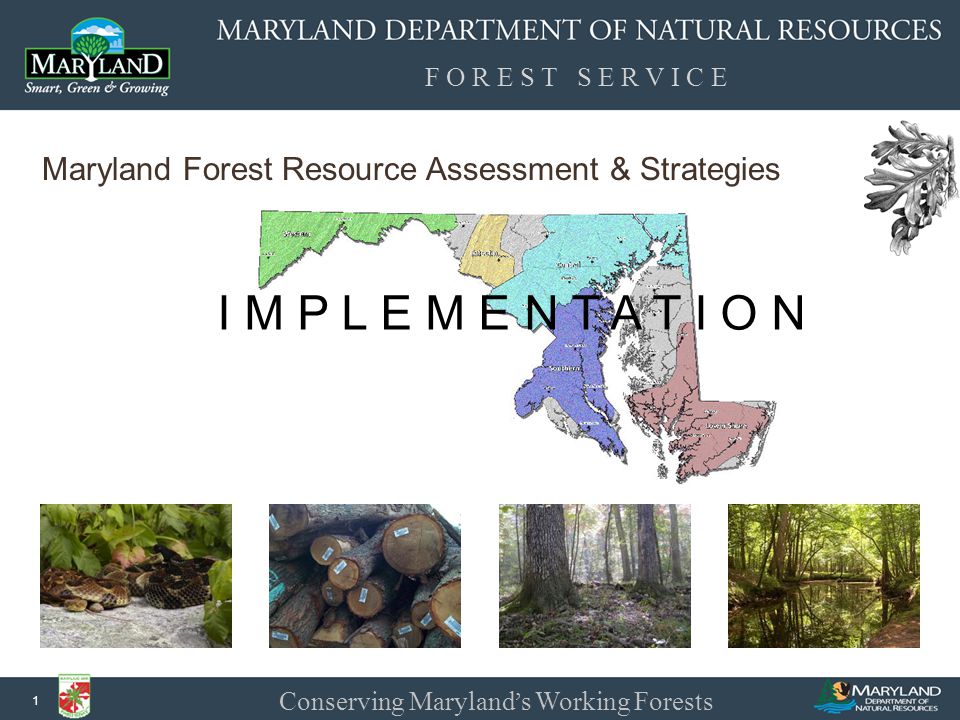
Task: Click the oak leaf illustration
Action: coord(911,187)
